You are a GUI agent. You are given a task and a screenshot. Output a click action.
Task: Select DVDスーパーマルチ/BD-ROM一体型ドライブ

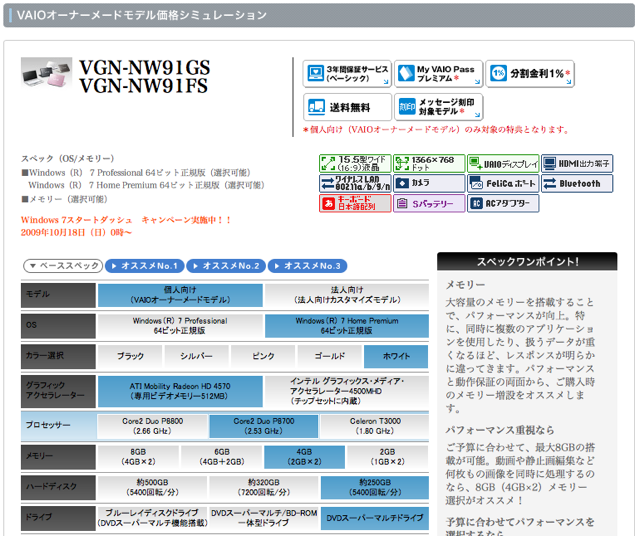click(x=264, y=518)
